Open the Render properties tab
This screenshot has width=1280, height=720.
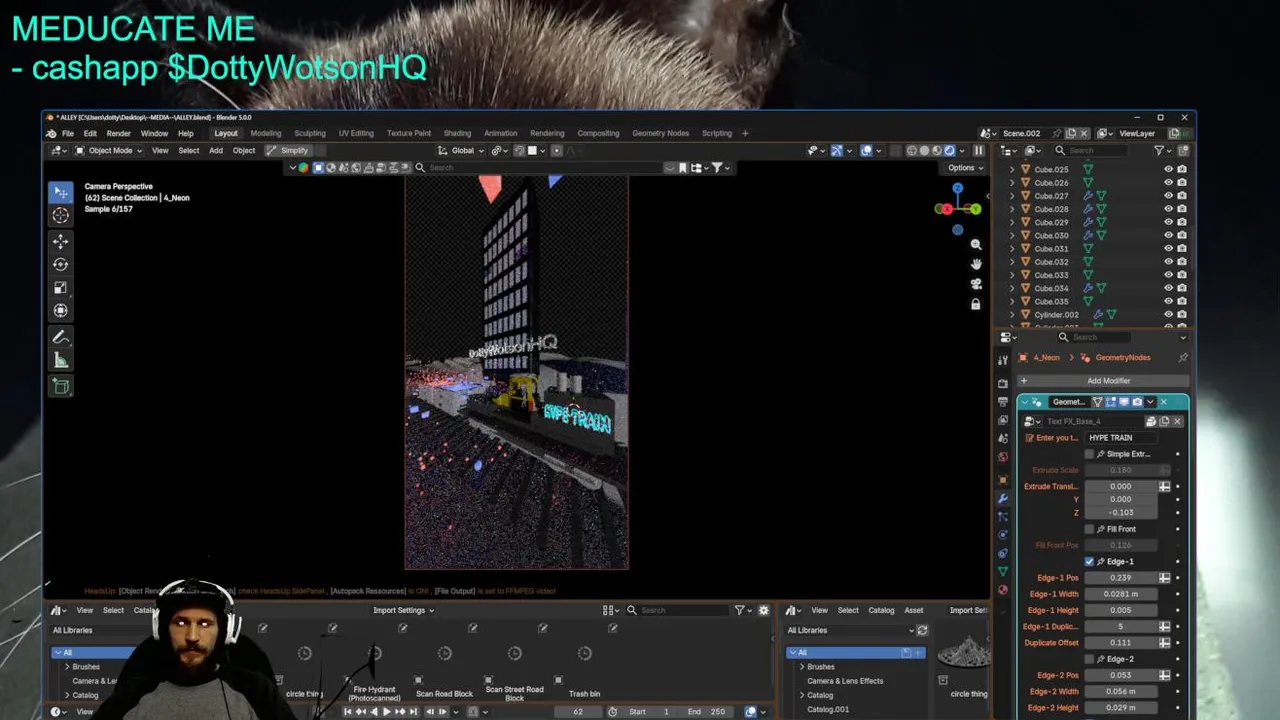pos(1003,383)
